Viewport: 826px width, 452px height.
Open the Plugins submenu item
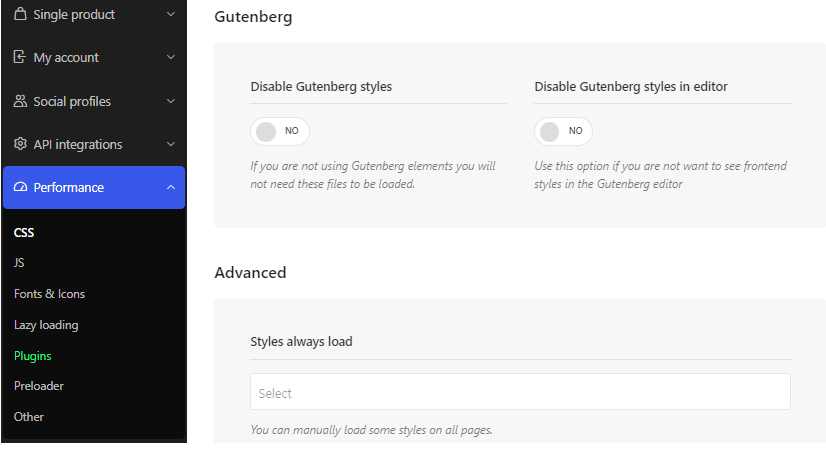point(33,356)
